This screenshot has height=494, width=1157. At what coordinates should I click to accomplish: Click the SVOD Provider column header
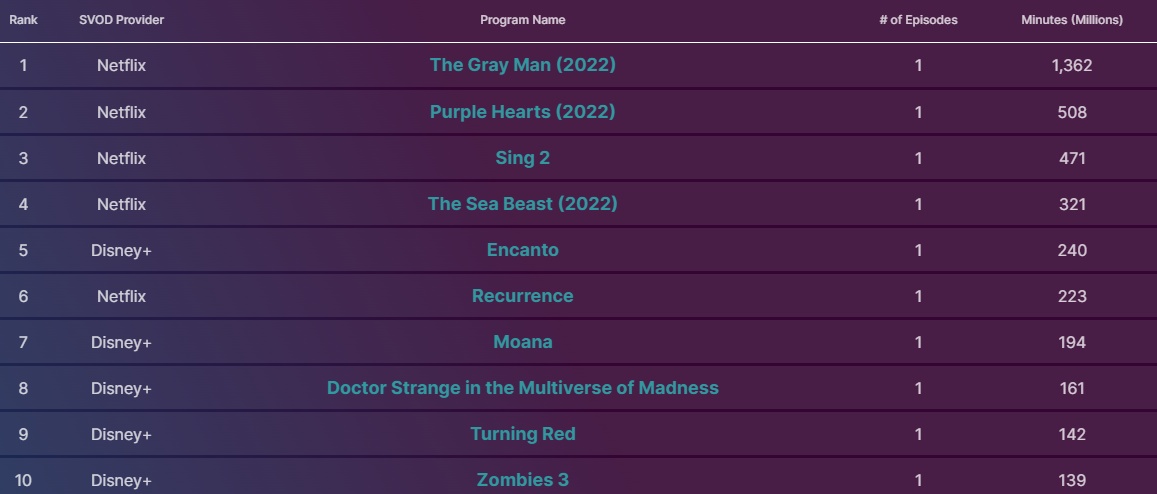pyautogui.click(x=121, y=20)
